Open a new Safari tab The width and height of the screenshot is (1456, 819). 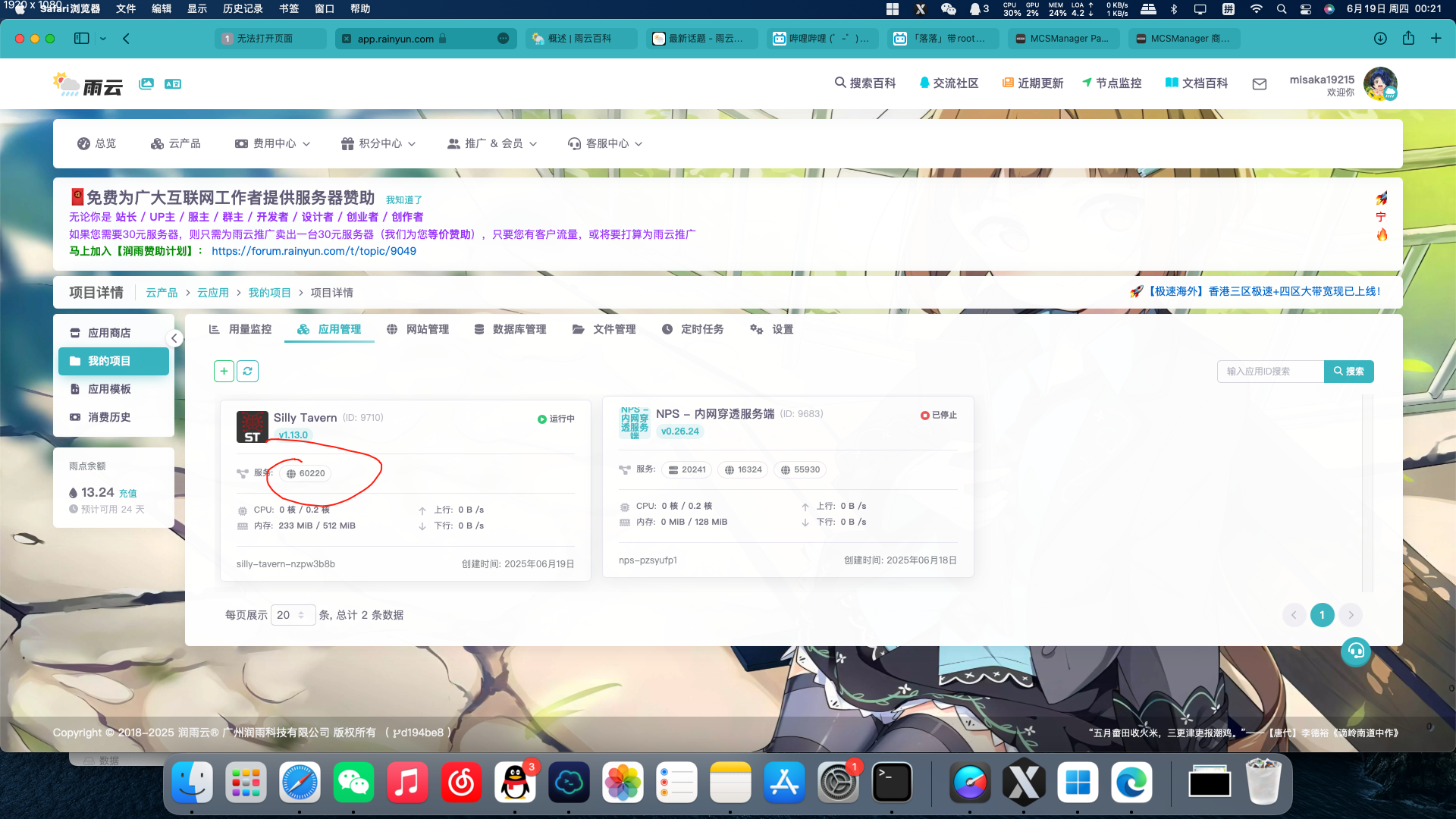coord(1436,38)
